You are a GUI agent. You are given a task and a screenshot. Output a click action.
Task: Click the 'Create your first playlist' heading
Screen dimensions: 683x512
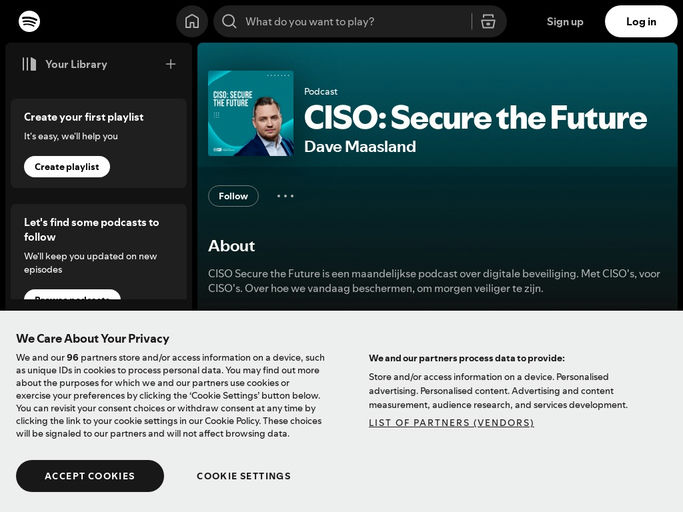(x=84, y=117)
